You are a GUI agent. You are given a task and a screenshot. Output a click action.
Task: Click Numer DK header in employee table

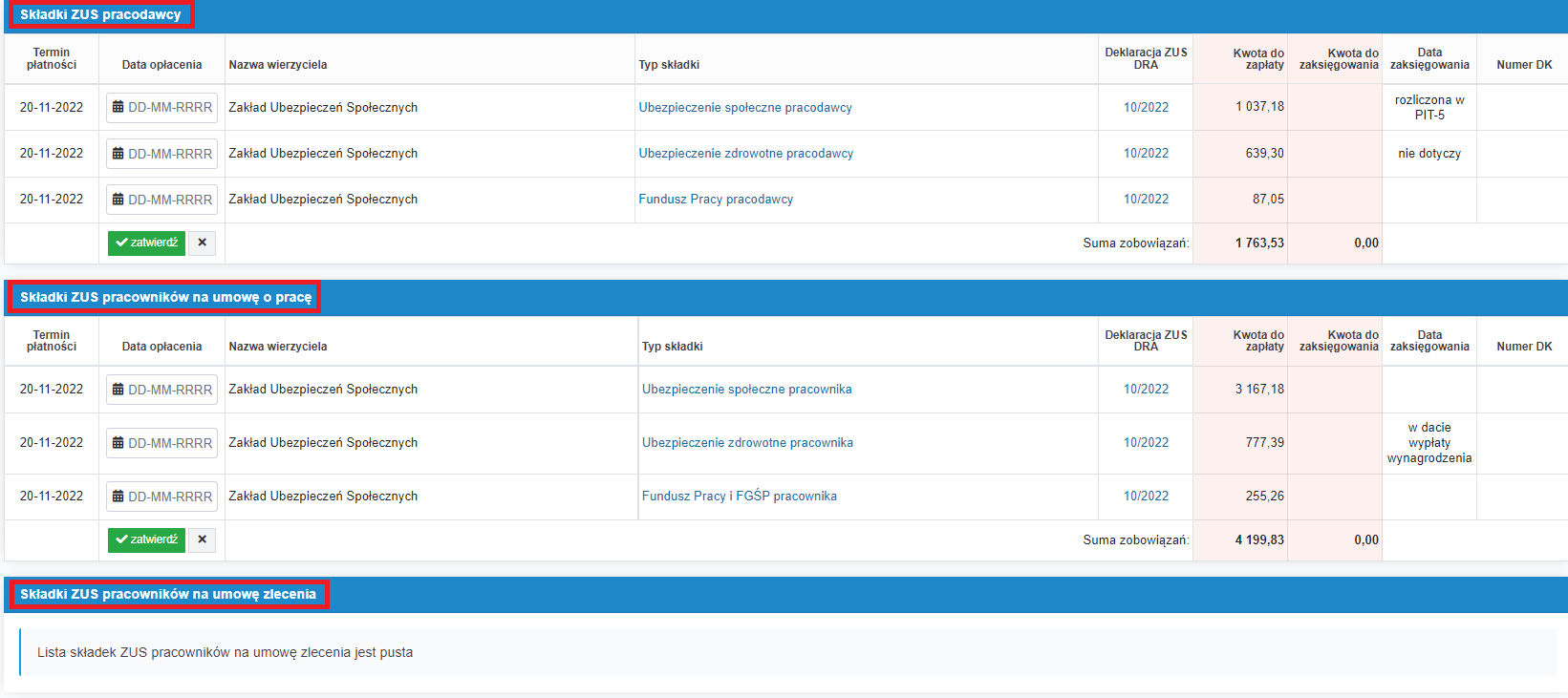tap(1524, 347)
